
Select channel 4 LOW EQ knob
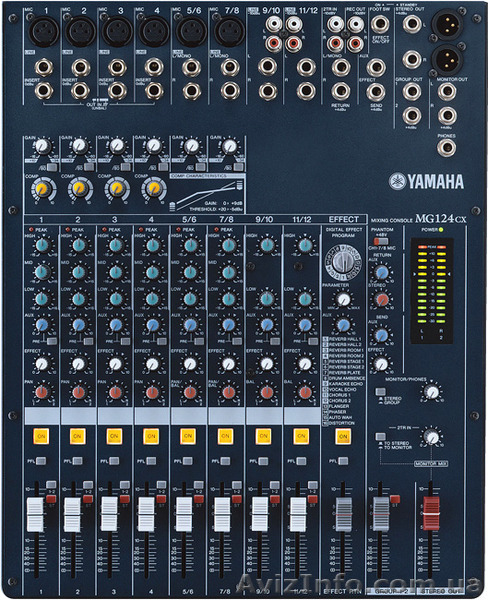click(152, 299)
